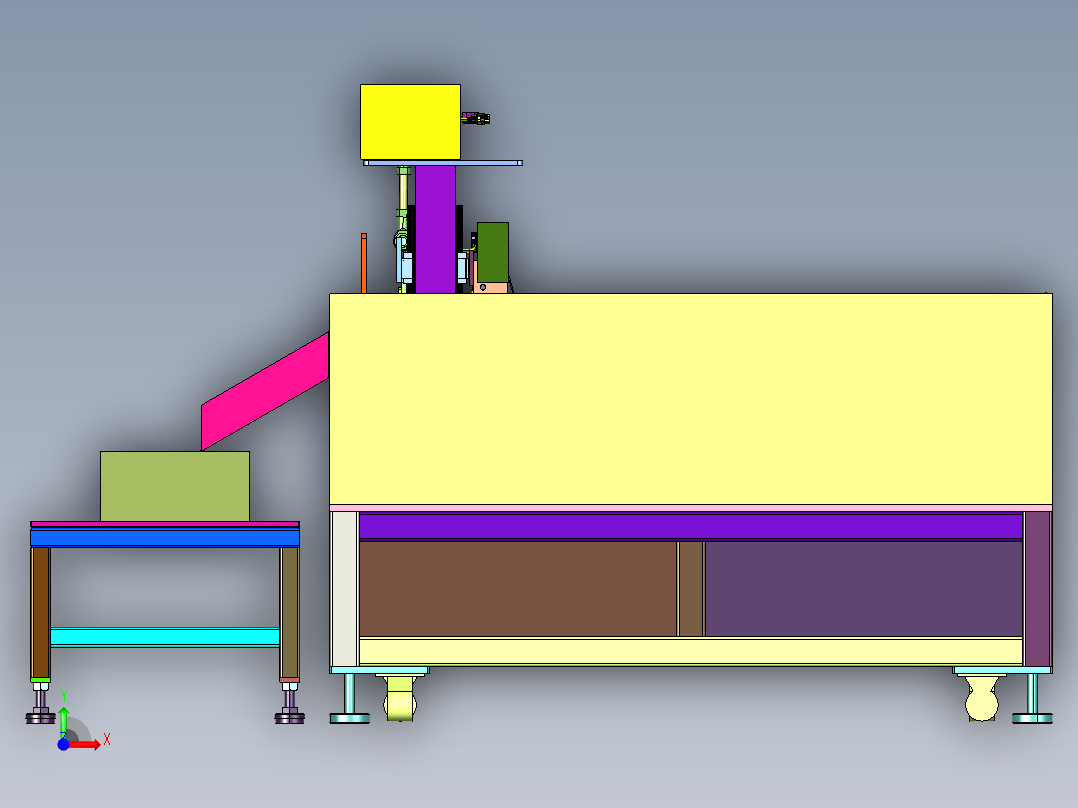The width and height of the screenshot is (1078, 808).
Task: Select the brown left table leg
Action: pos(41,612)
